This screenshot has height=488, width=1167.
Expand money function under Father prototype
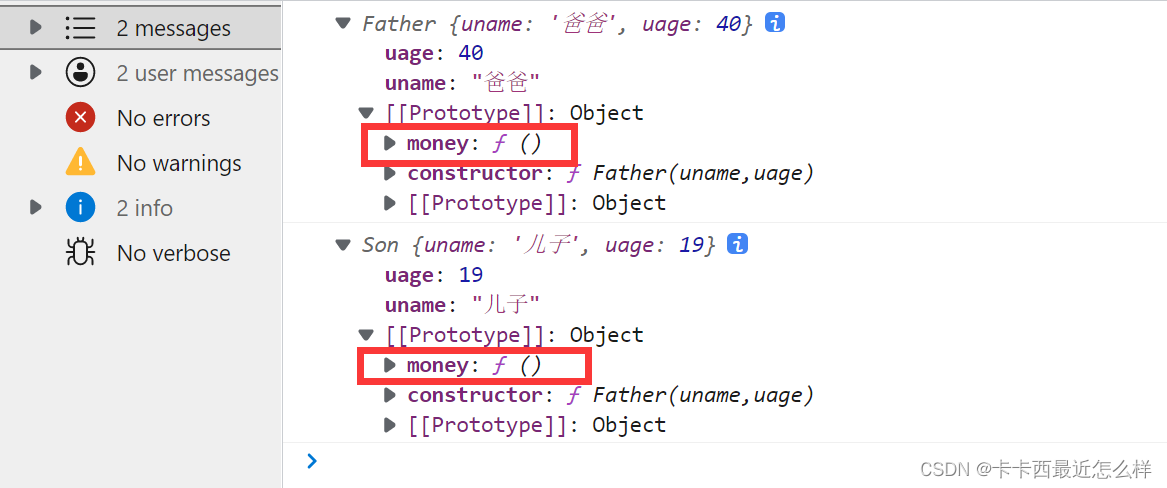pyautogui.click(x=391, y=144)
